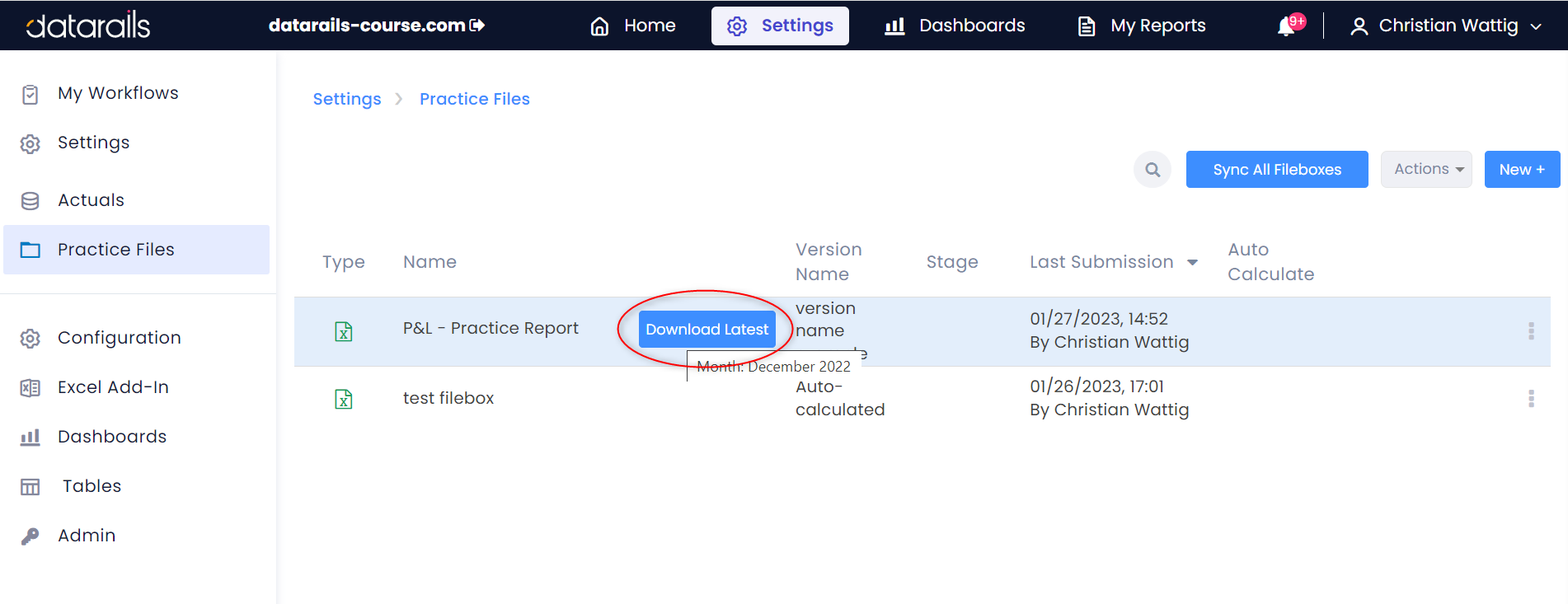Screen dimensions: 1568x604
Task: Click the 01/26/2023, 17:01 submission cell
Action: coord(1109,398)
